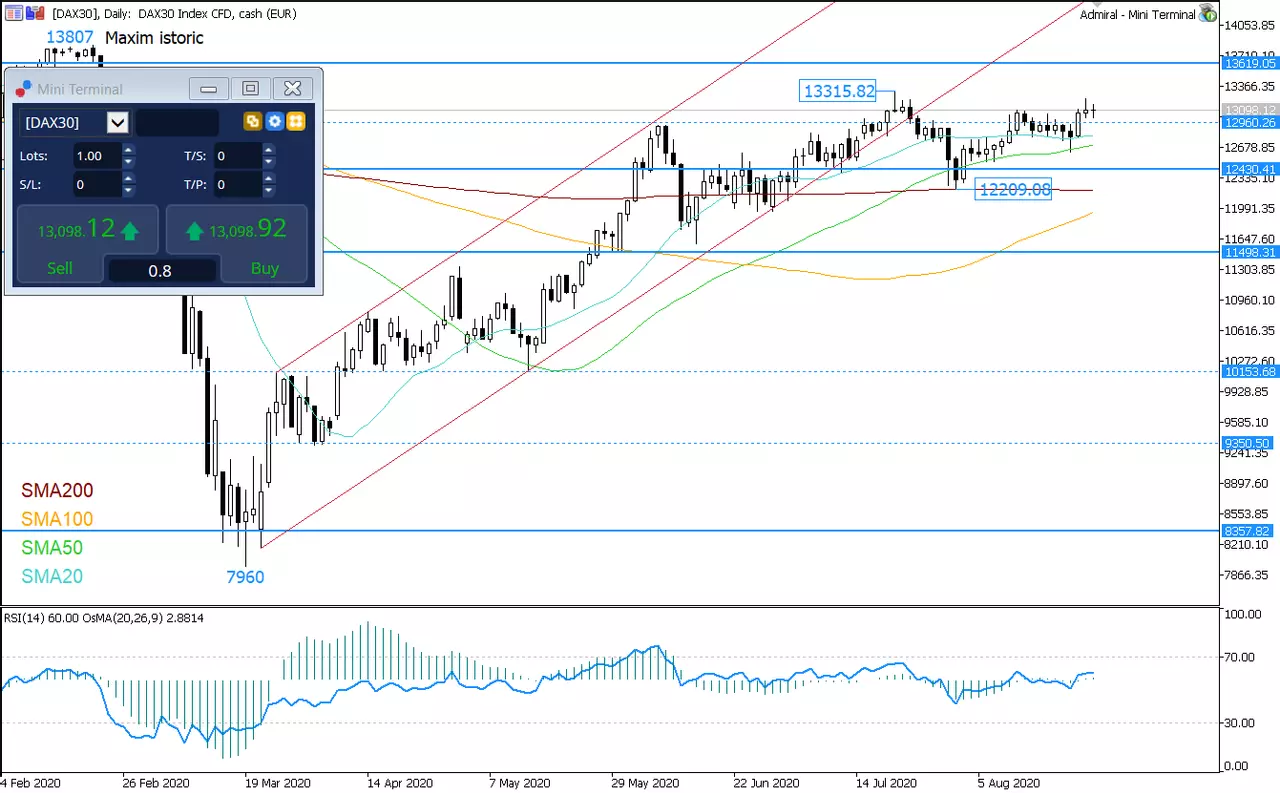Image resolution: width=1280 pixels, height=793 pixels.
Task: Decrease the Lots value with down arrow
Action: pyautogui.click(x=128, y=162)
